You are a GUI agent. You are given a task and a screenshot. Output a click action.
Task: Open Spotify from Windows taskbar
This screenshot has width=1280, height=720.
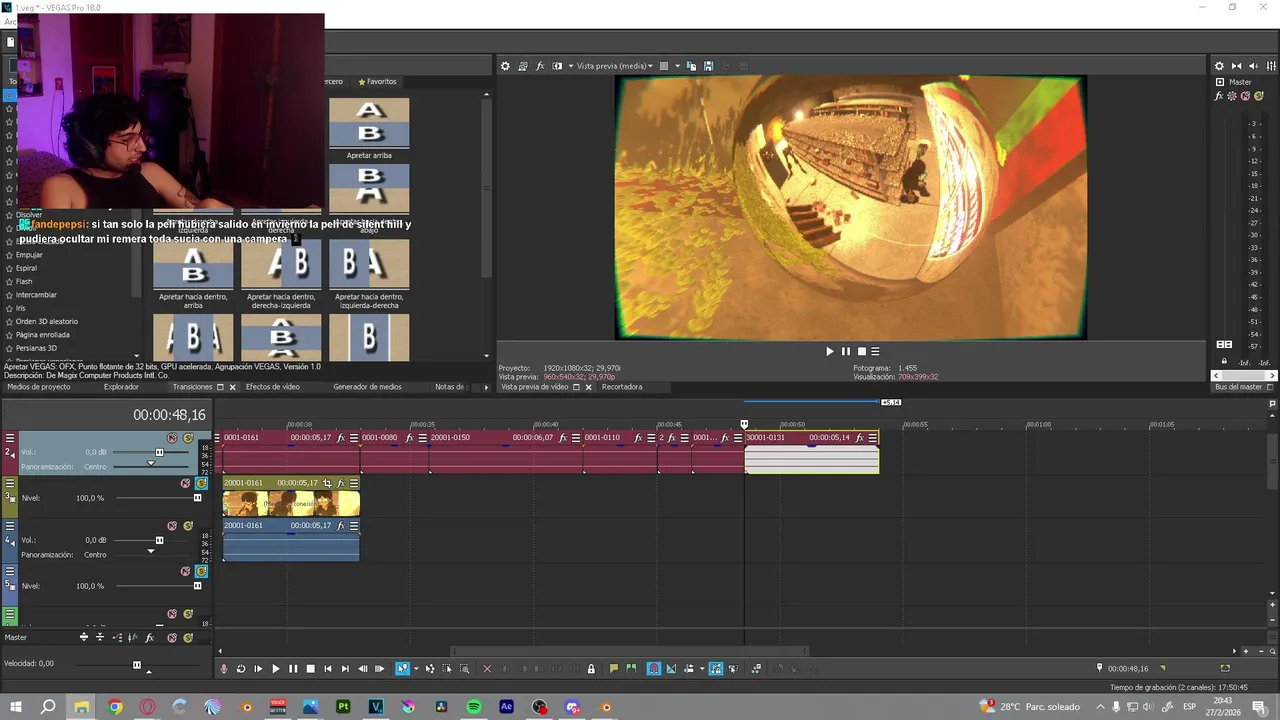coord(474,707)
